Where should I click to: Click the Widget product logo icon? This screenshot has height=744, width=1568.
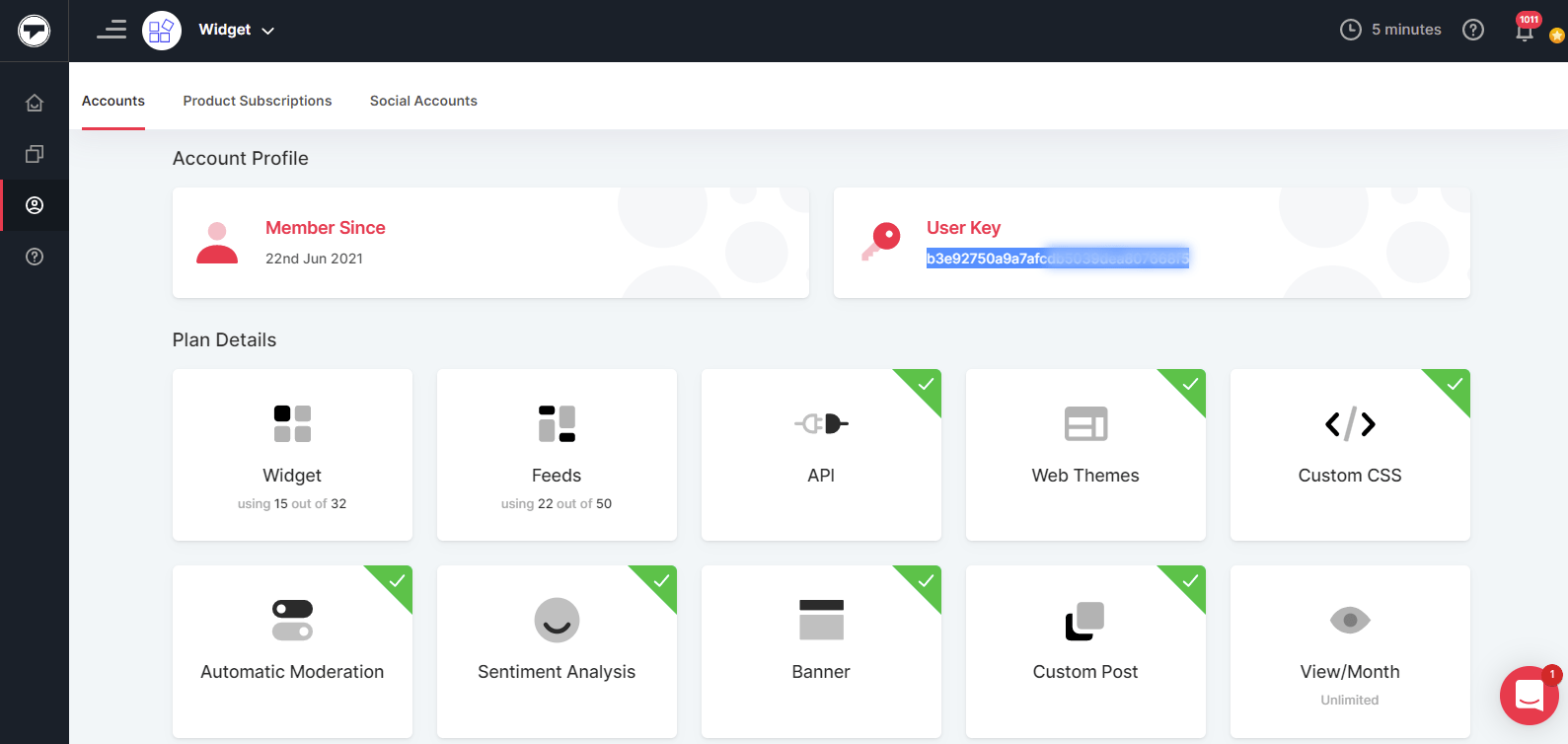click(162, 31)
